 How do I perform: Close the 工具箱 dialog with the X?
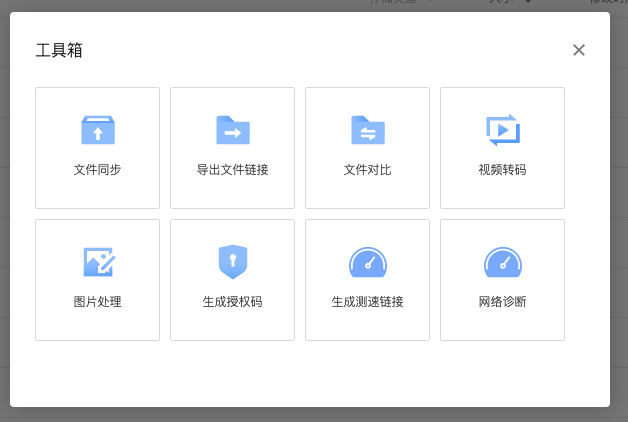[578, 50]
